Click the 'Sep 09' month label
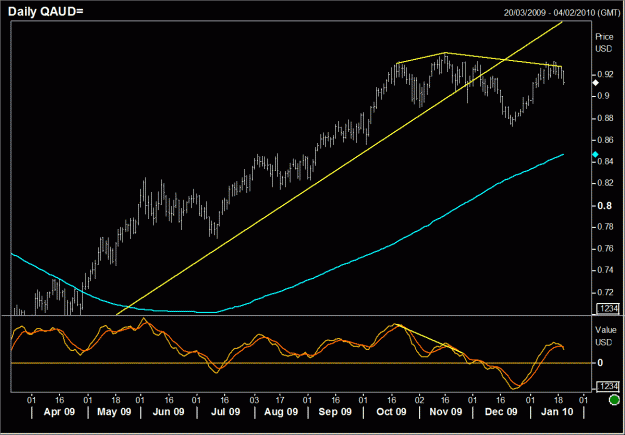The width and height of the screenshot is (625, 435). click(x=335, y=411)
